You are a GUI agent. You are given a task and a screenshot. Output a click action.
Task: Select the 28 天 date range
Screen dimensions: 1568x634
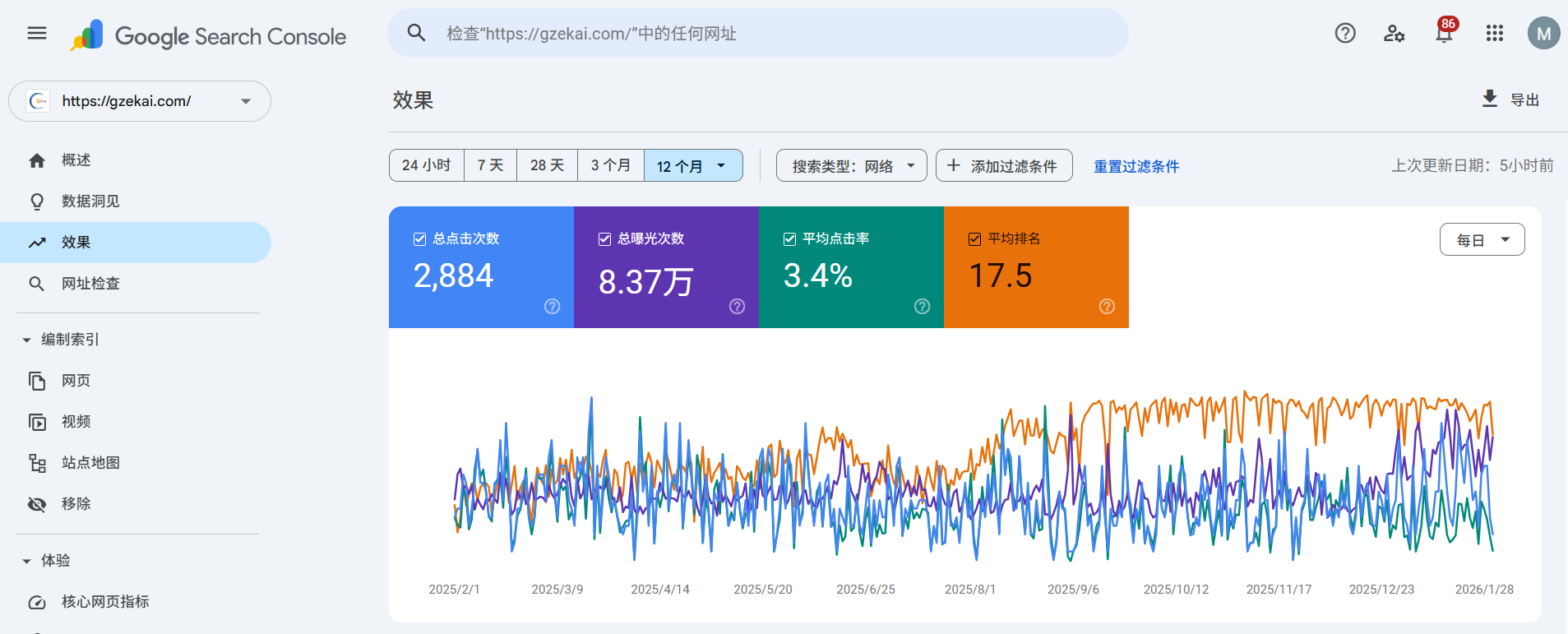[547, 165]
